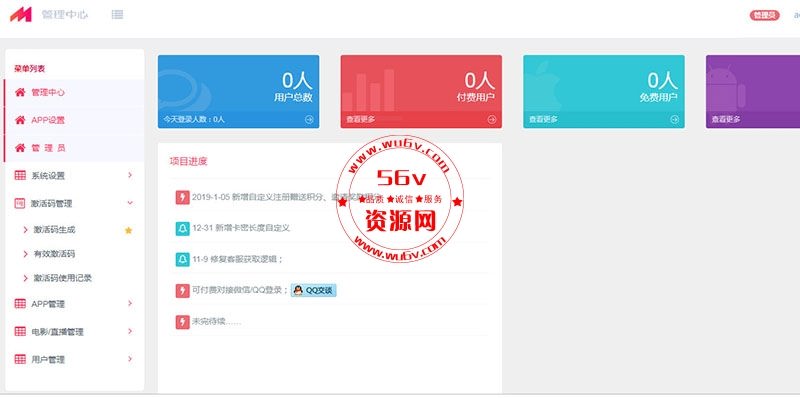Viewport: 800px width, 398px height.
Task: Click the 项目进度 panel heading
Action: 188,161
